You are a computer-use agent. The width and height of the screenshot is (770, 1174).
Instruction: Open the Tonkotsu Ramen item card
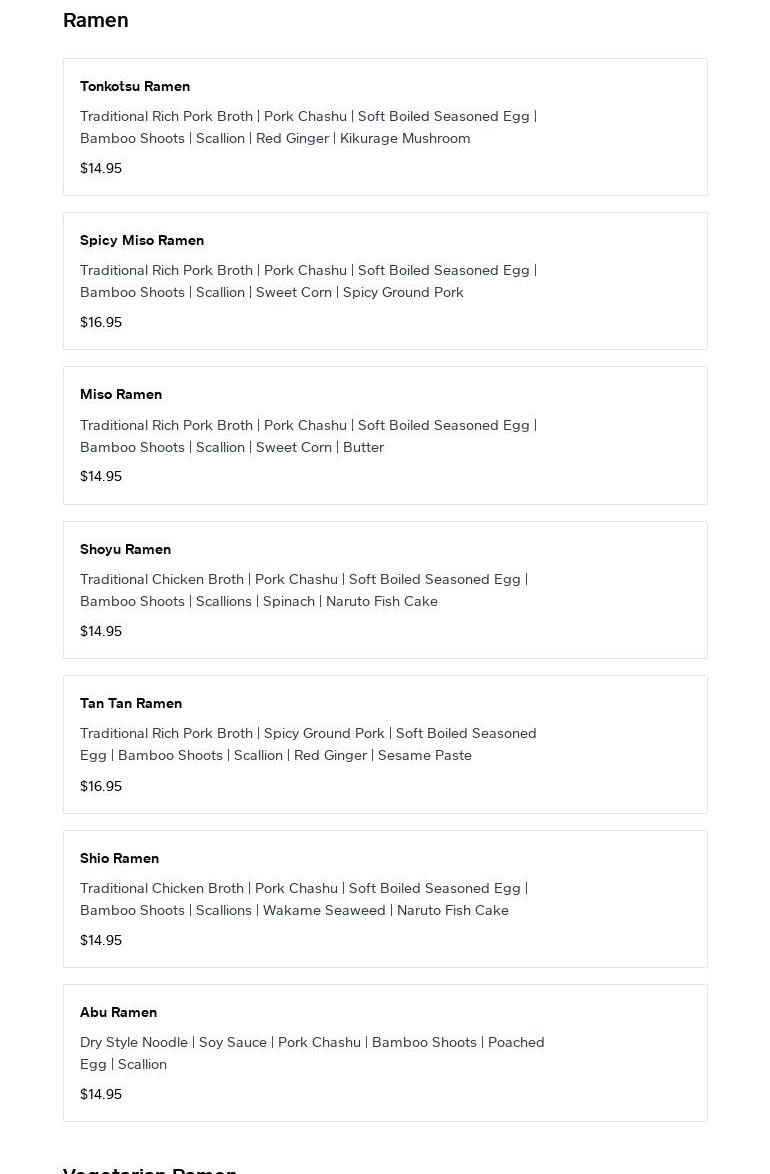pos(385,127)
